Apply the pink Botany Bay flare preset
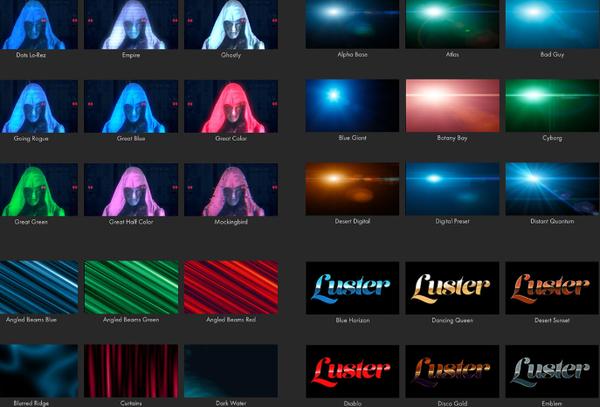The image size is (600, 407). click(452, 106)
